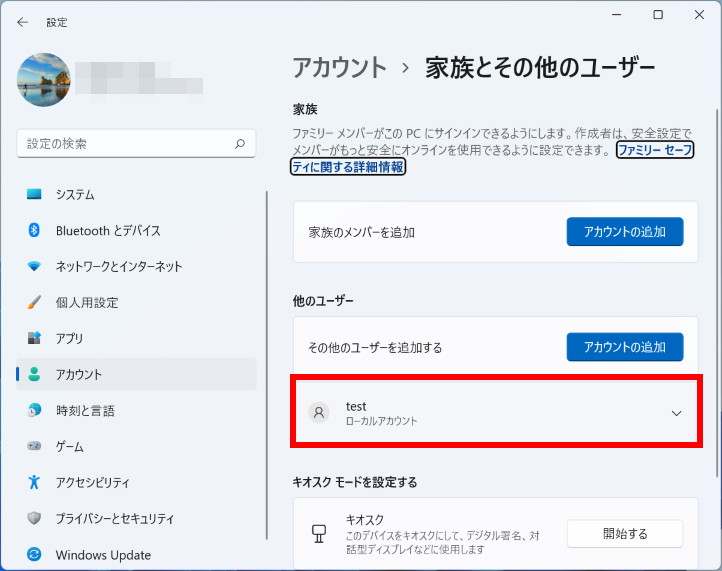Image resolution: width=722 pixels, height=571 pixels.
Task: Click the privacy shield icon
Action: [34, 518]
